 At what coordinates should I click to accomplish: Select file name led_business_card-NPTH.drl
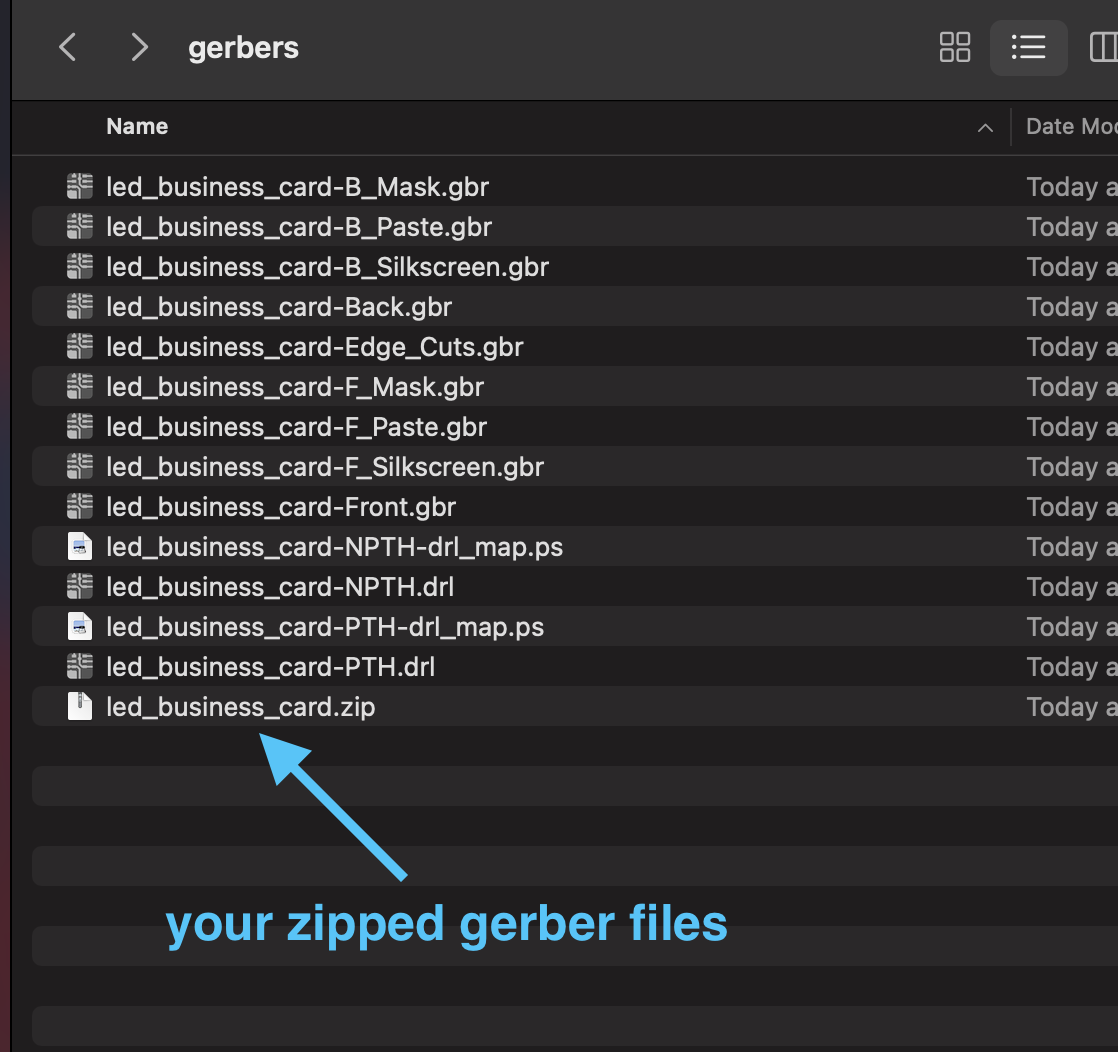pyautogui.click(x=280, y=587)
